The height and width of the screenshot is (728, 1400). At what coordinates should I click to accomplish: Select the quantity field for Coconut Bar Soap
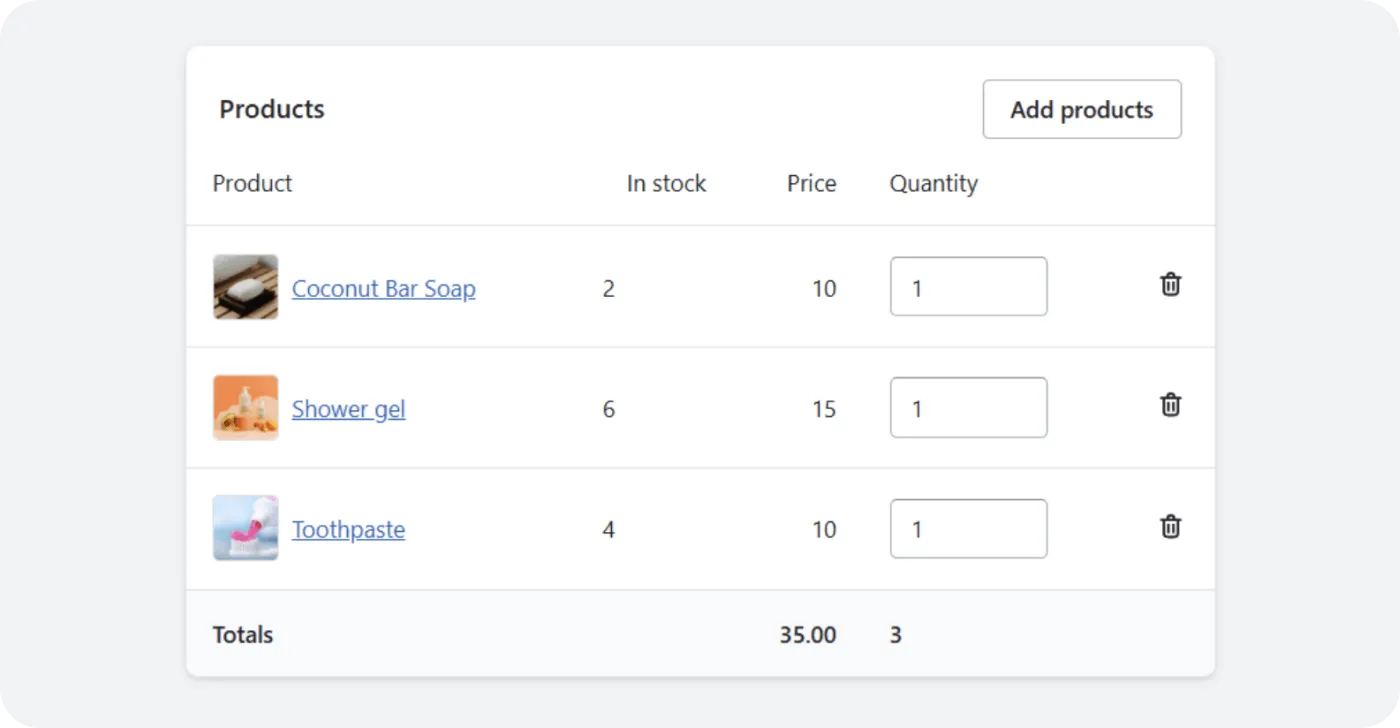968,286
